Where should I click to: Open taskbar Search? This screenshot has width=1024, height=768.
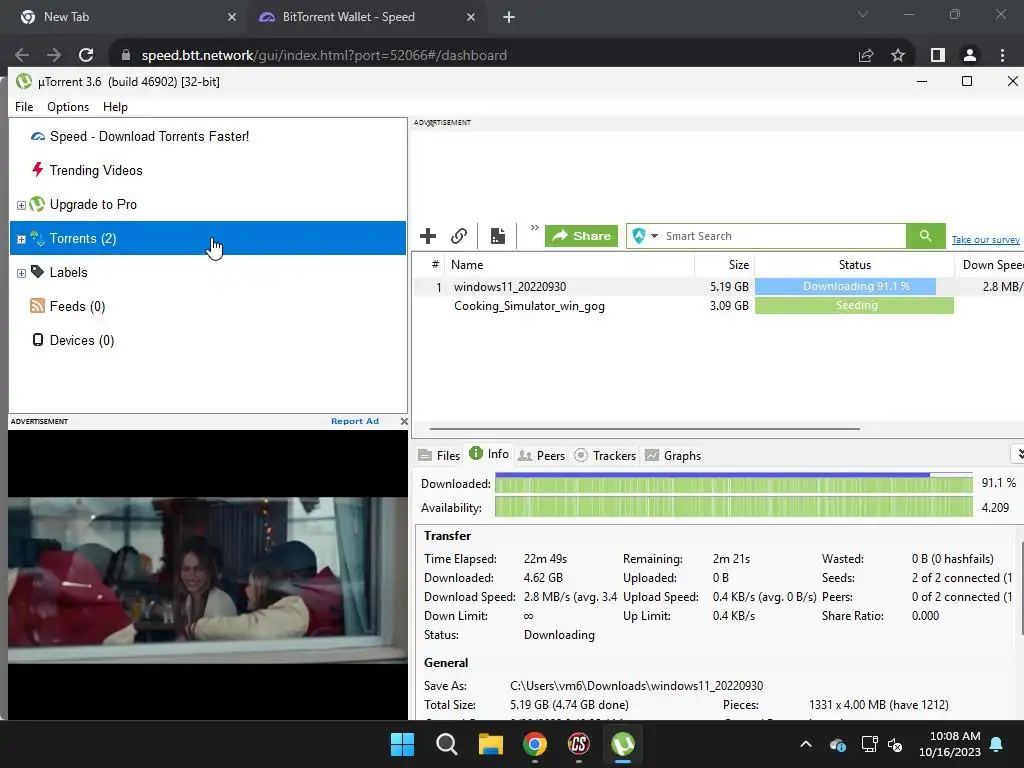pyautogui.click(x=447, y=744)
